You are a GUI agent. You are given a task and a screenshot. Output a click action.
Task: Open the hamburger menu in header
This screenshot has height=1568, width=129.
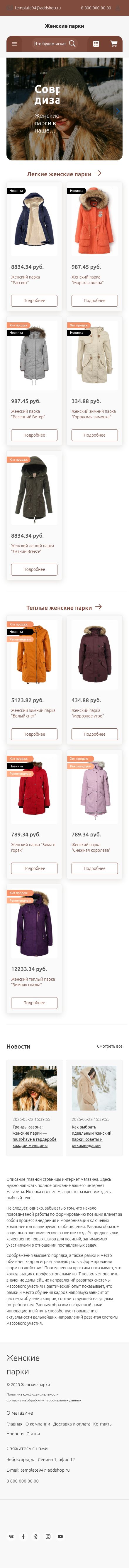(15, 44)
